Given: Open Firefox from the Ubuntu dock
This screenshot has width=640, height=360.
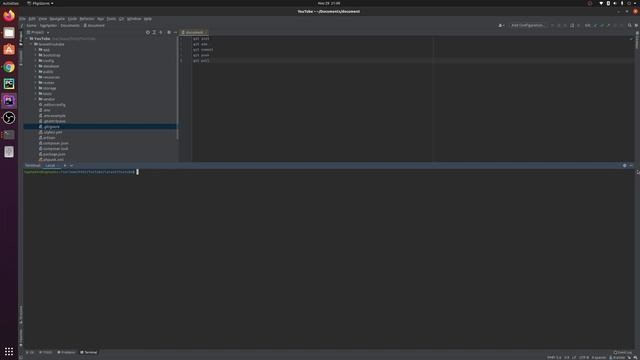Looking at the screenshot, I should [x=9, y=16].
